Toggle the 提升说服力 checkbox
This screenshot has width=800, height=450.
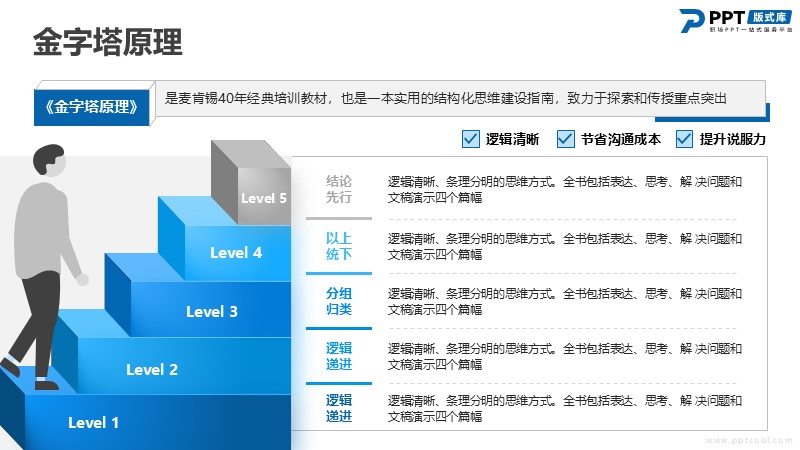coord(684,139)
